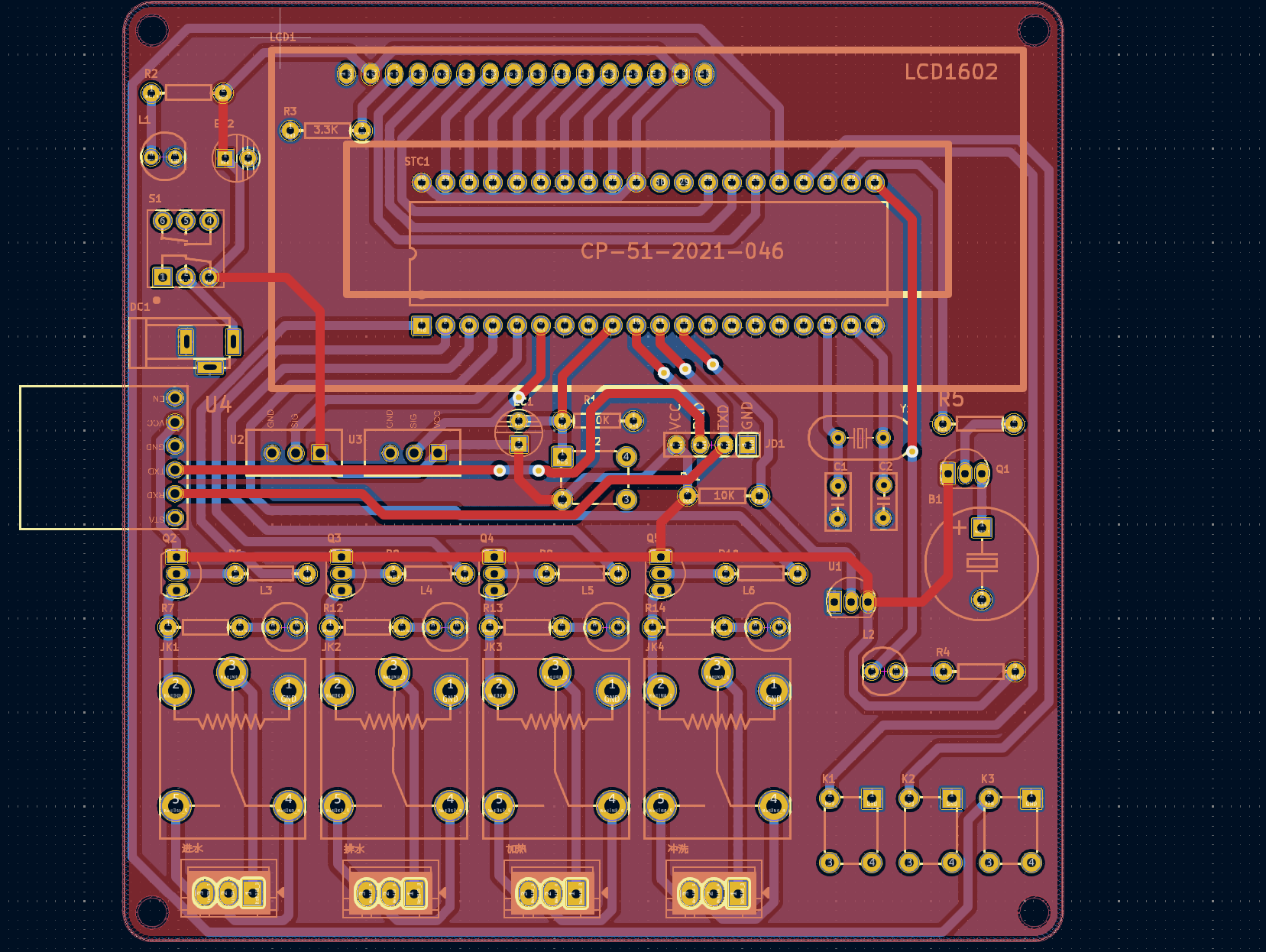This screenshot has height=952, width=1266.
Task: Click the JK2 relay label
Action: point(332,647)
